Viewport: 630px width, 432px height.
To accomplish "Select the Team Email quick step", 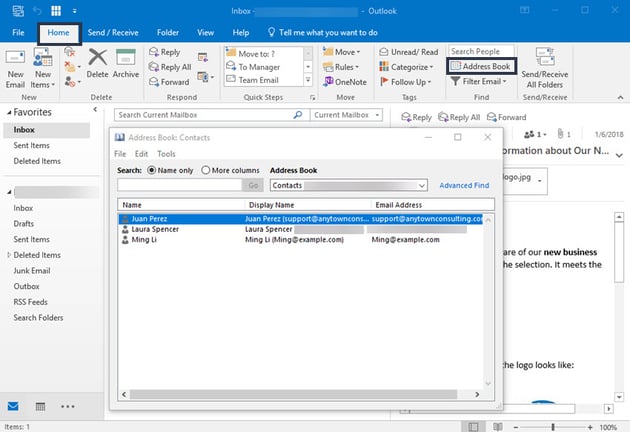I will [258, 80].
